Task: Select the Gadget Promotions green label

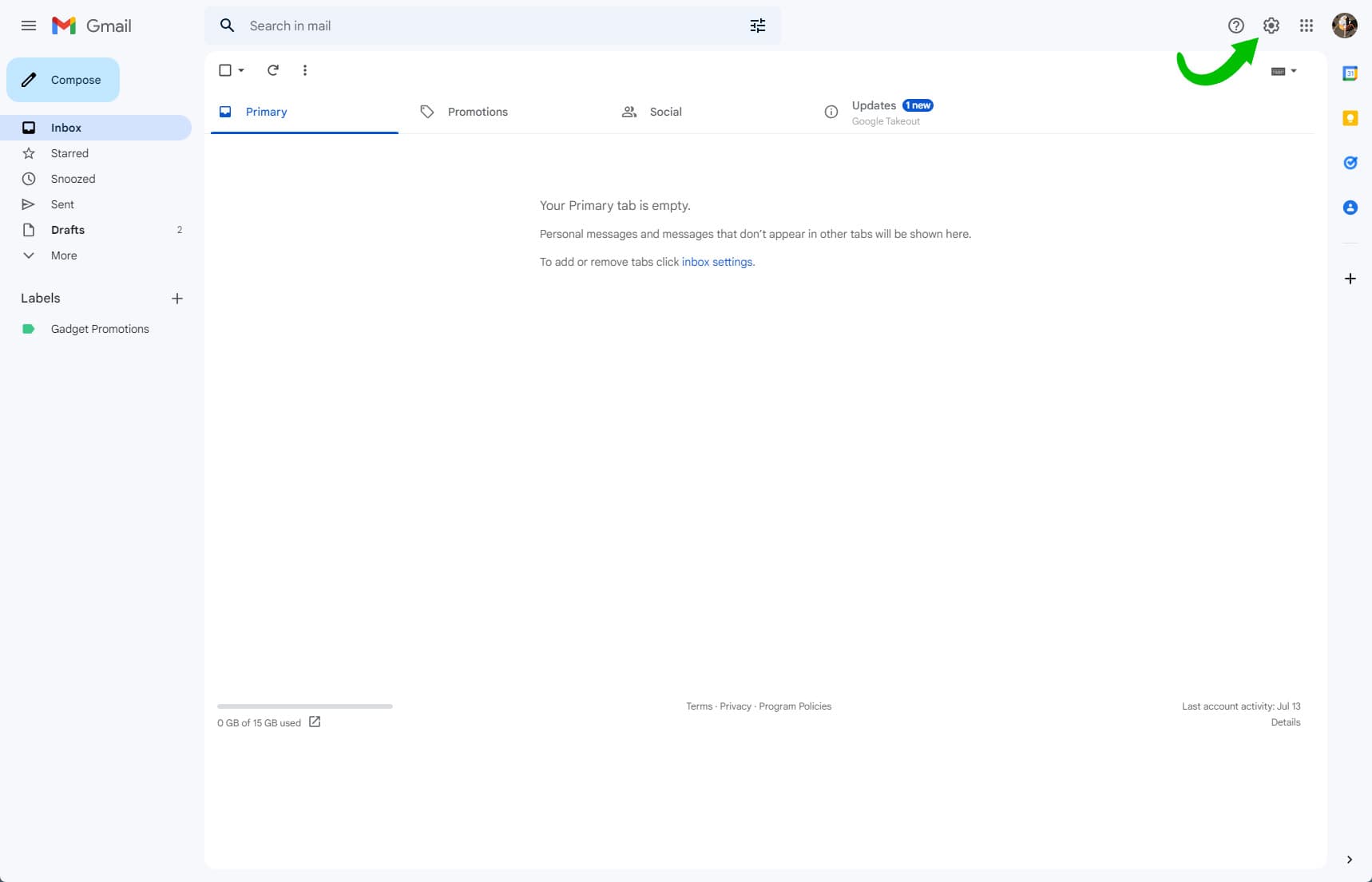Action: pyautogui.click(x=100, y=329)
